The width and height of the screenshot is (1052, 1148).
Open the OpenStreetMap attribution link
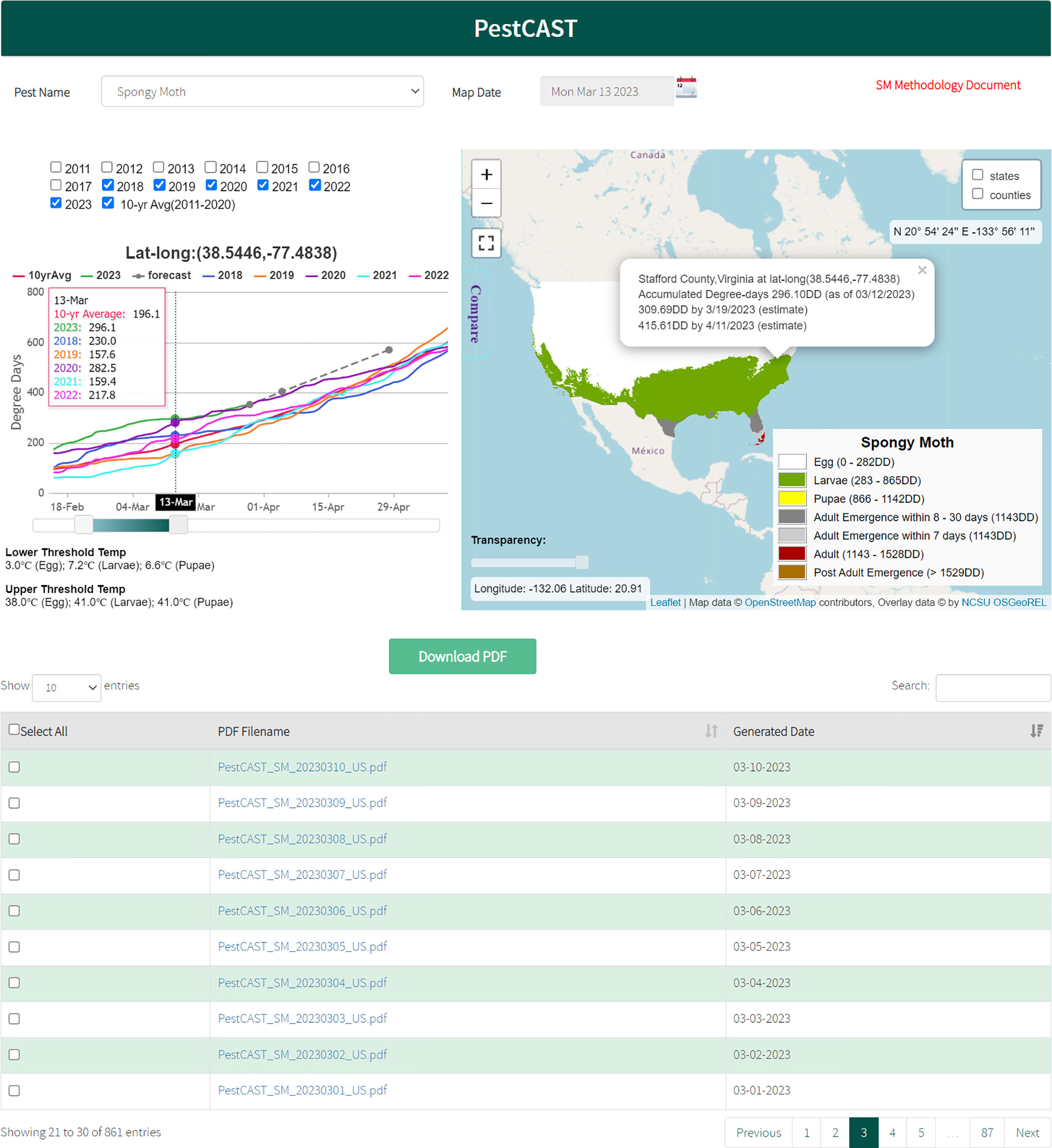780,602
